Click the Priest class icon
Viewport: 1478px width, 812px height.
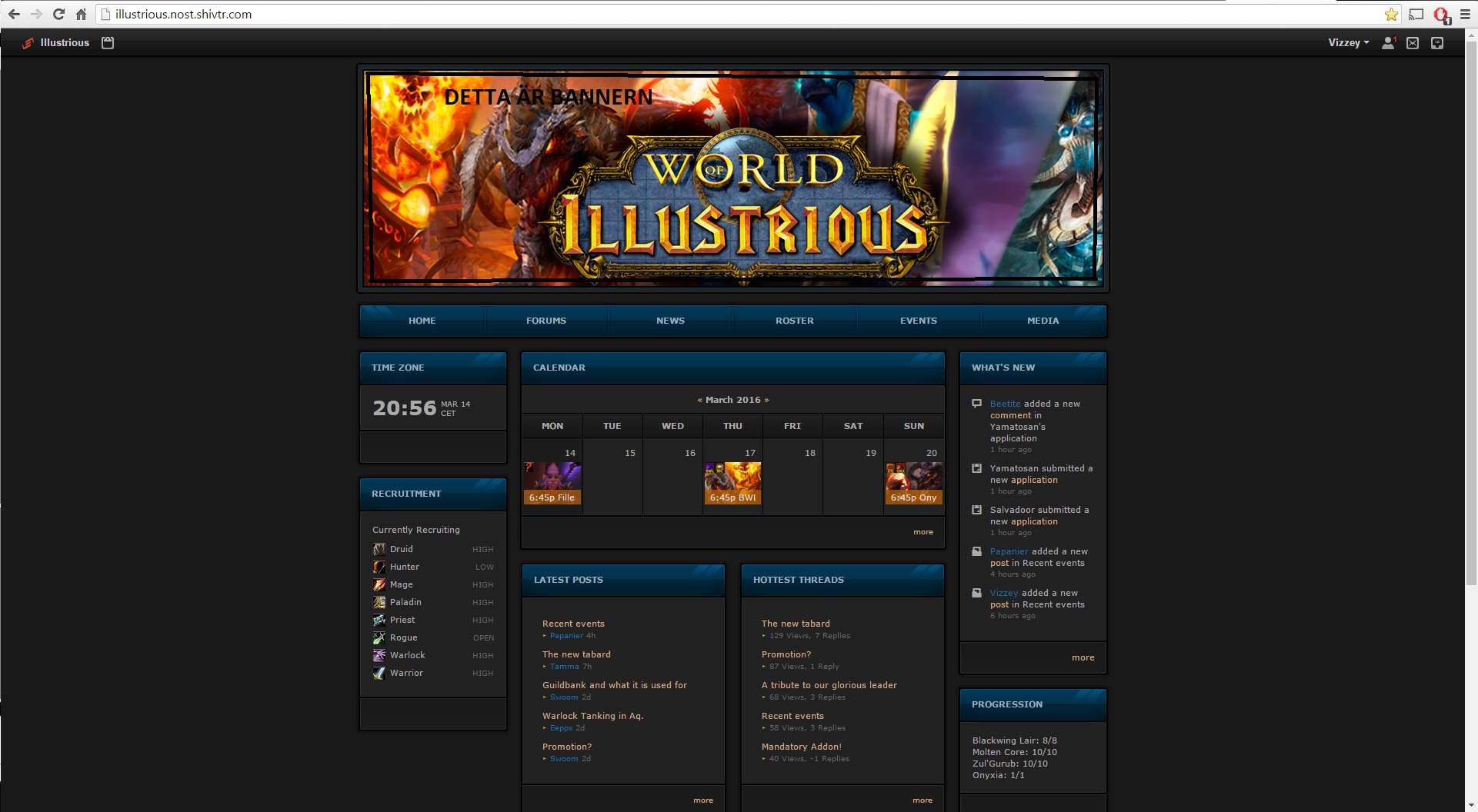coord(379,620)
